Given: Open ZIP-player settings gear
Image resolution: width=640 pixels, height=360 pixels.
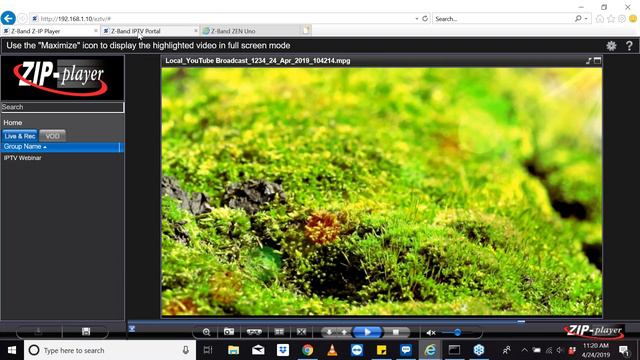Looking at the screenshot, I should (611, 46).
